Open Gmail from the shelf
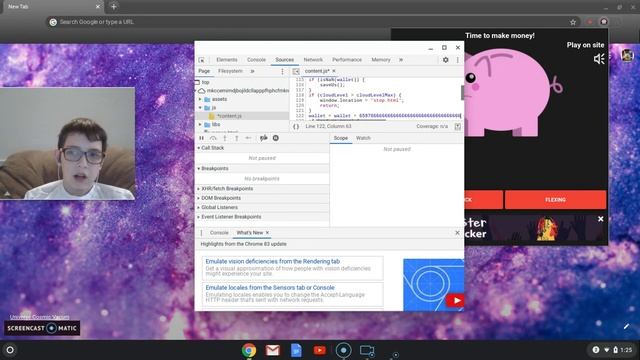Viewport: 640px width, 360px height. coord(273,350)
